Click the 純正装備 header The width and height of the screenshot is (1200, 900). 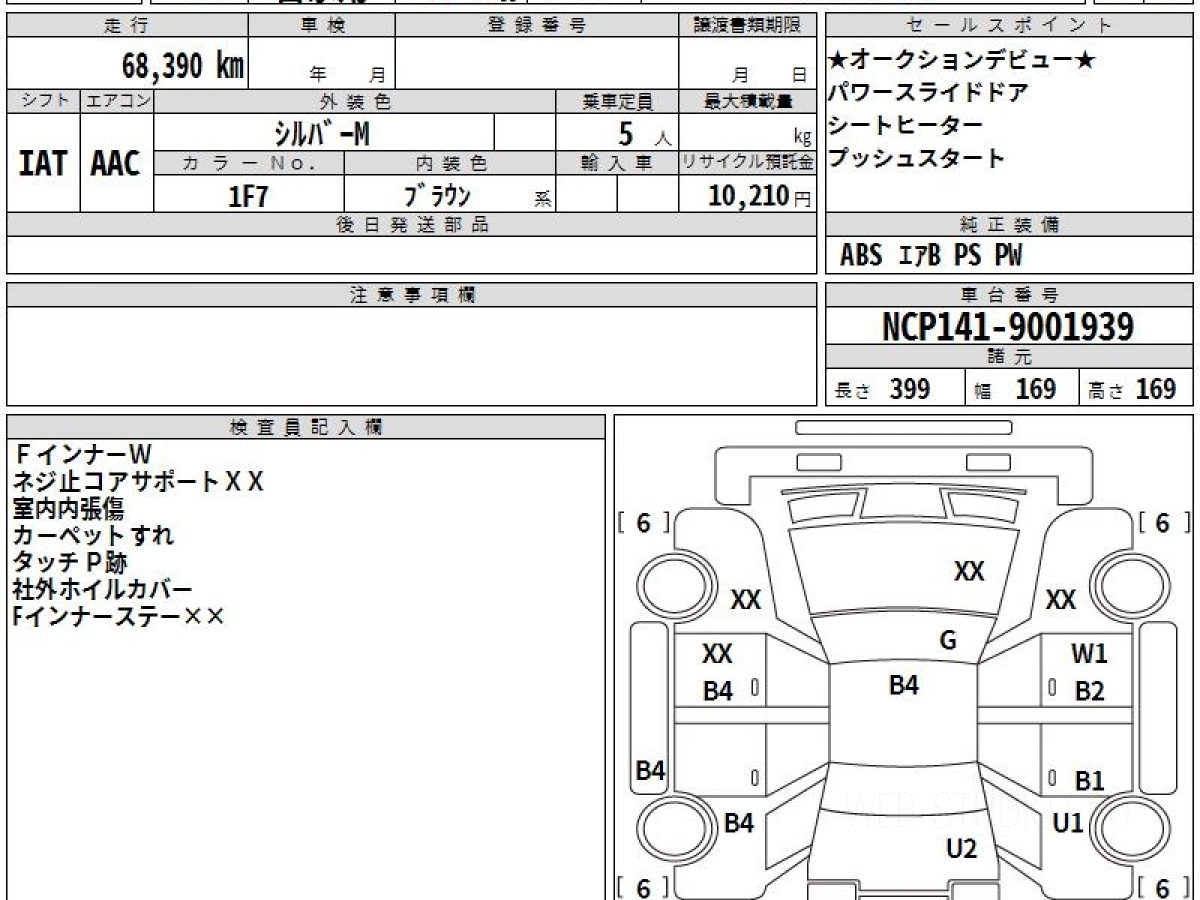click(x=1010, y=225)
